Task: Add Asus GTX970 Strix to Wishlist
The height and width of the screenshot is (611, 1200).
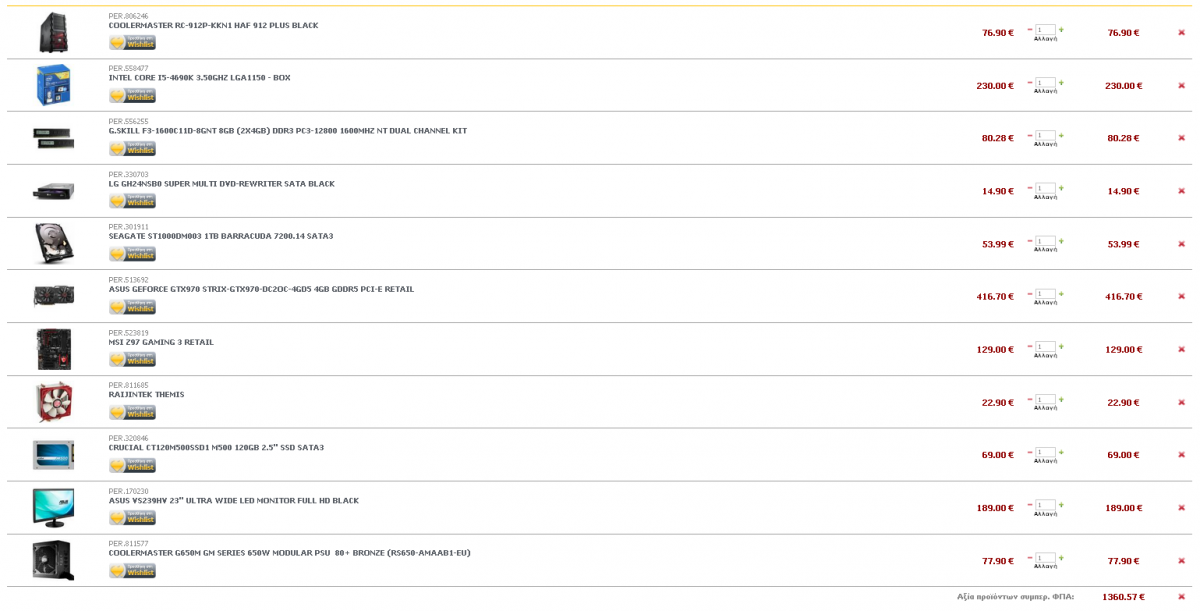Action: (x=132, y=307)
